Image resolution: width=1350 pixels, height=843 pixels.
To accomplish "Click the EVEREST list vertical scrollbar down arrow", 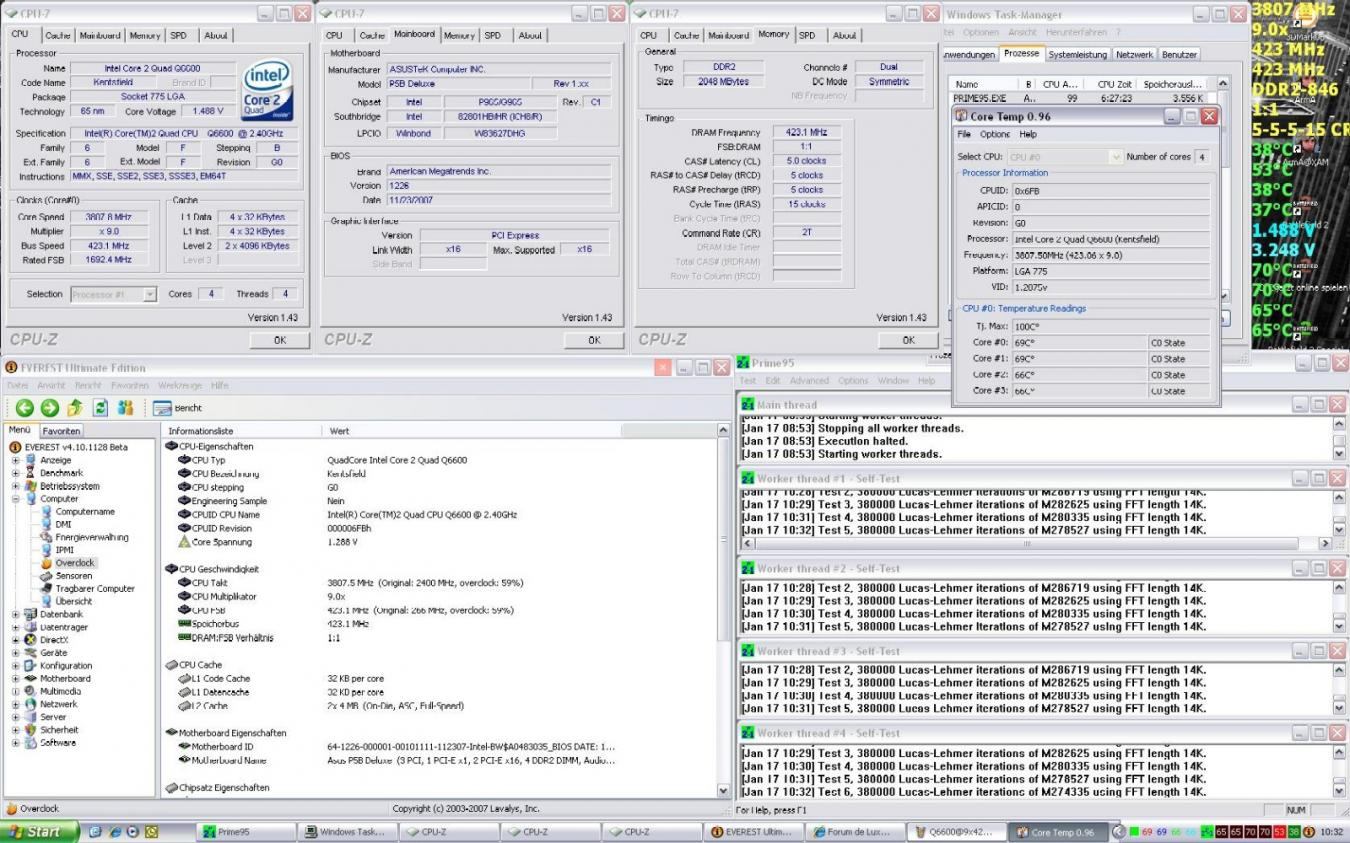I will pyautogui.click(x=725, y=790).
